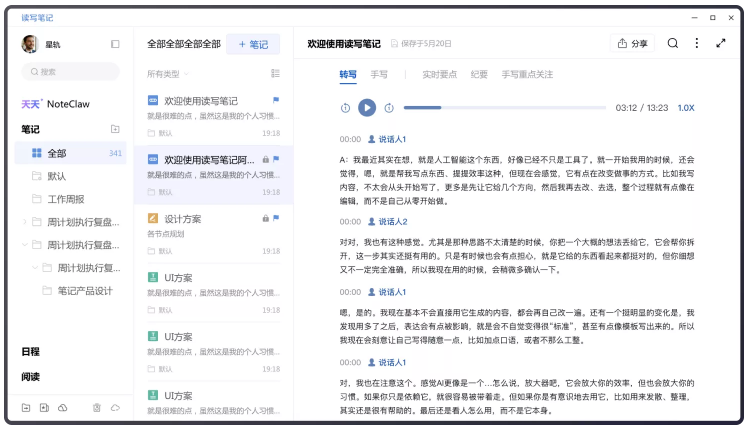Click audio icon of first 欢迎使用读写笔记 note
The width and height of the screenshot is (747, 429).
point(153,100)
